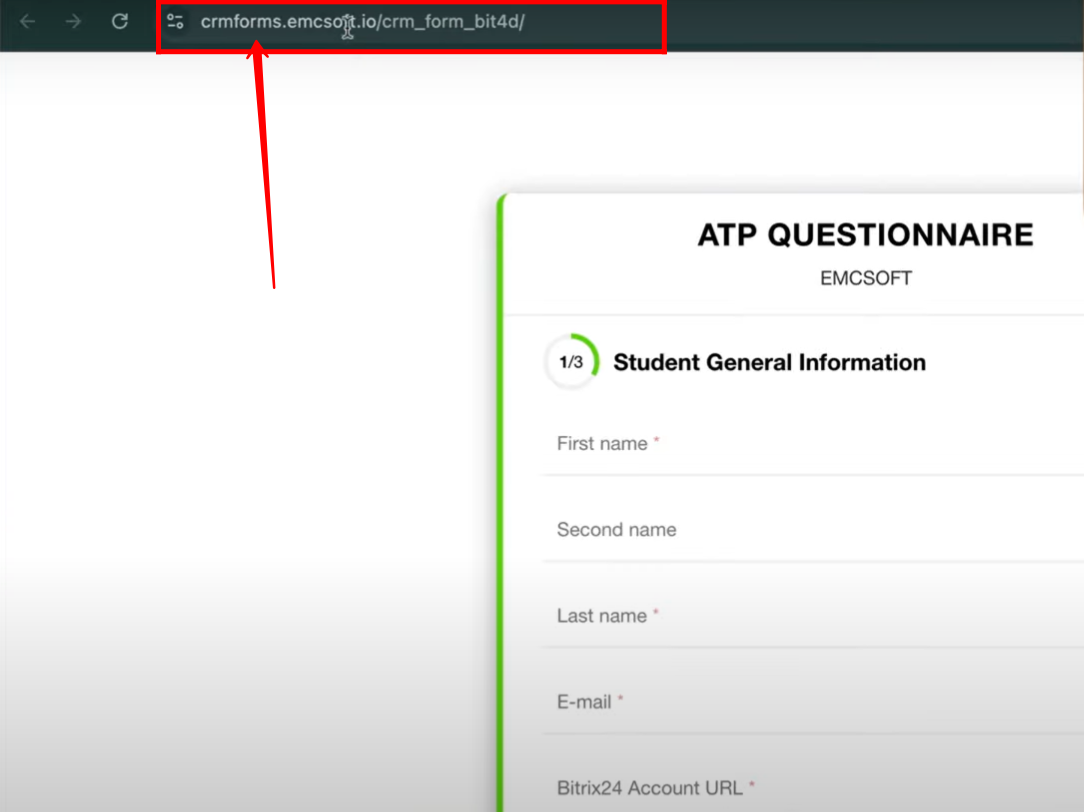Click the EMCSOFT subtitle text
This screenshot has height=812, width=1084.
coord(866,278)
